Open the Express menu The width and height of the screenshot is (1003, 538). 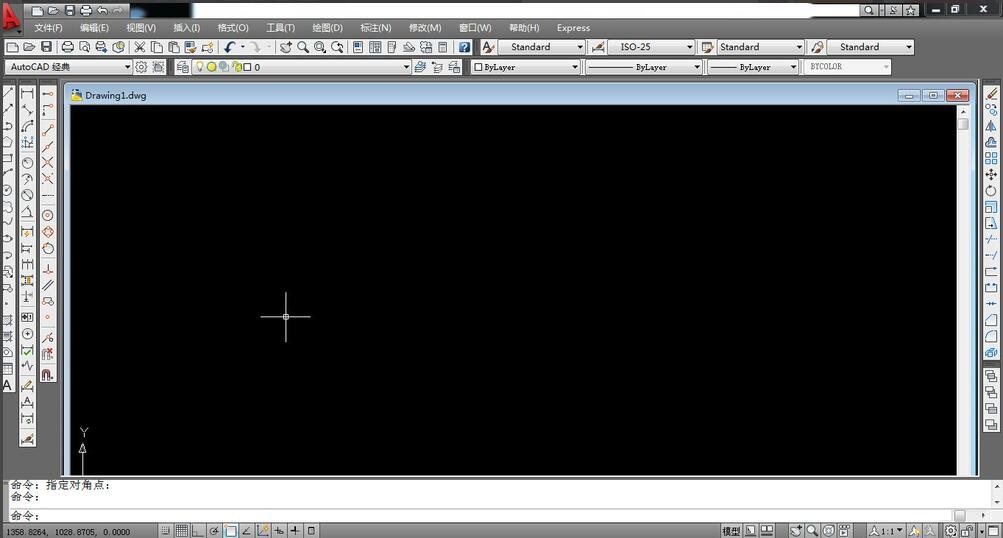[573, 28]
